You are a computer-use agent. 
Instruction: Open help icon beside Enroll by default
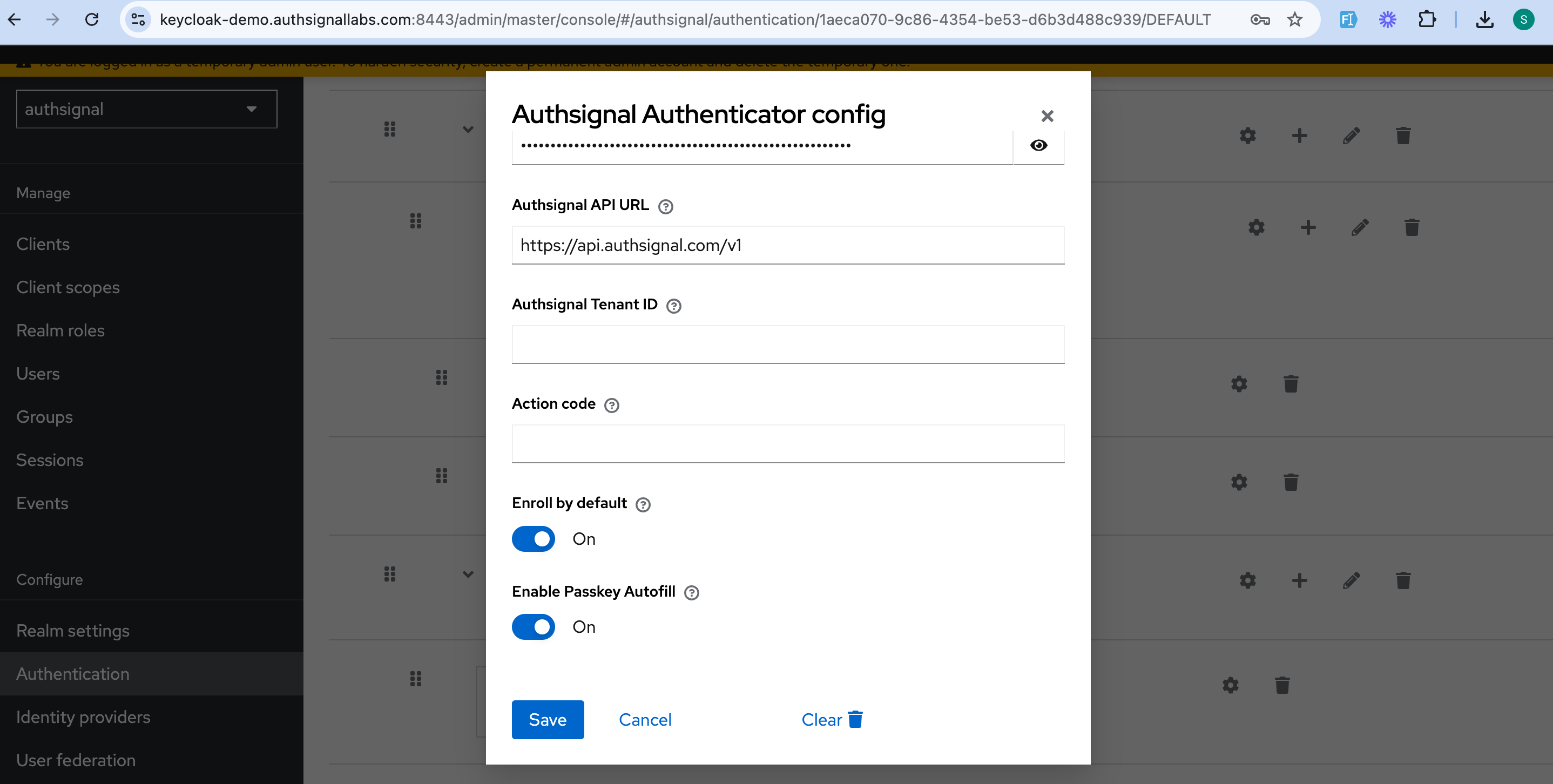tap(643, 505)
